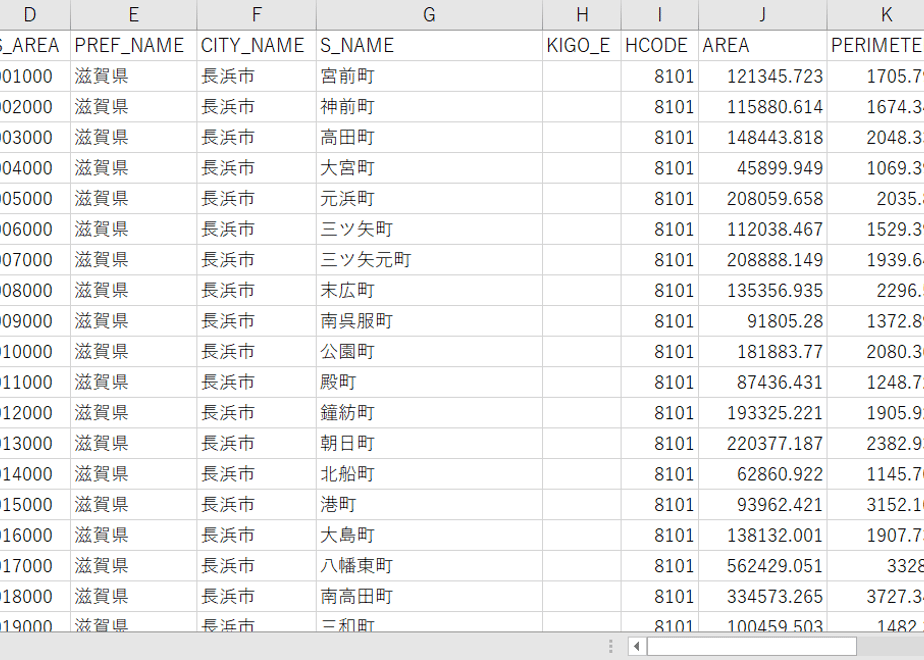The width and height of the screenshot is (924, 660).
Task: Click 滋賀県 in the 南高田町 row
Action: [x=134, y=597]
